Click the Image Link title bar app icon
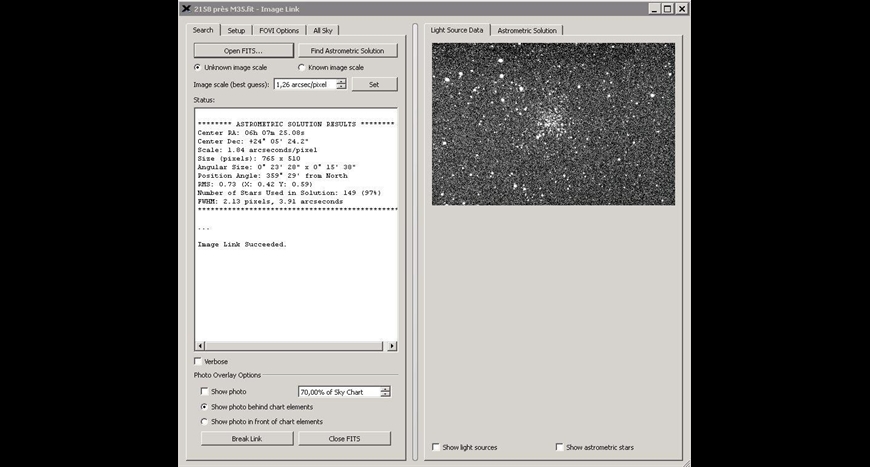The width and height of the screenshot is (870, 467). [187, 8]
